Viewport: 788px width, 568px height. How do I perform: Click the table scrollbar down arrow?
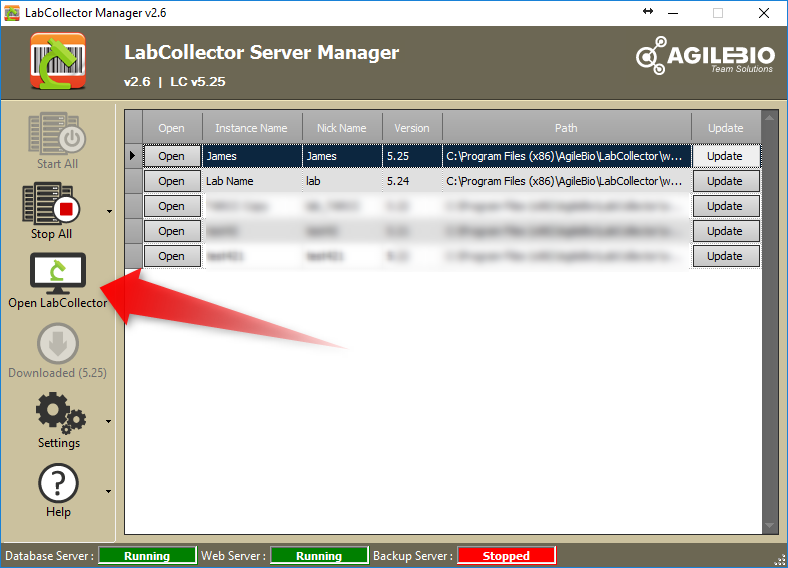click(769, 526)
